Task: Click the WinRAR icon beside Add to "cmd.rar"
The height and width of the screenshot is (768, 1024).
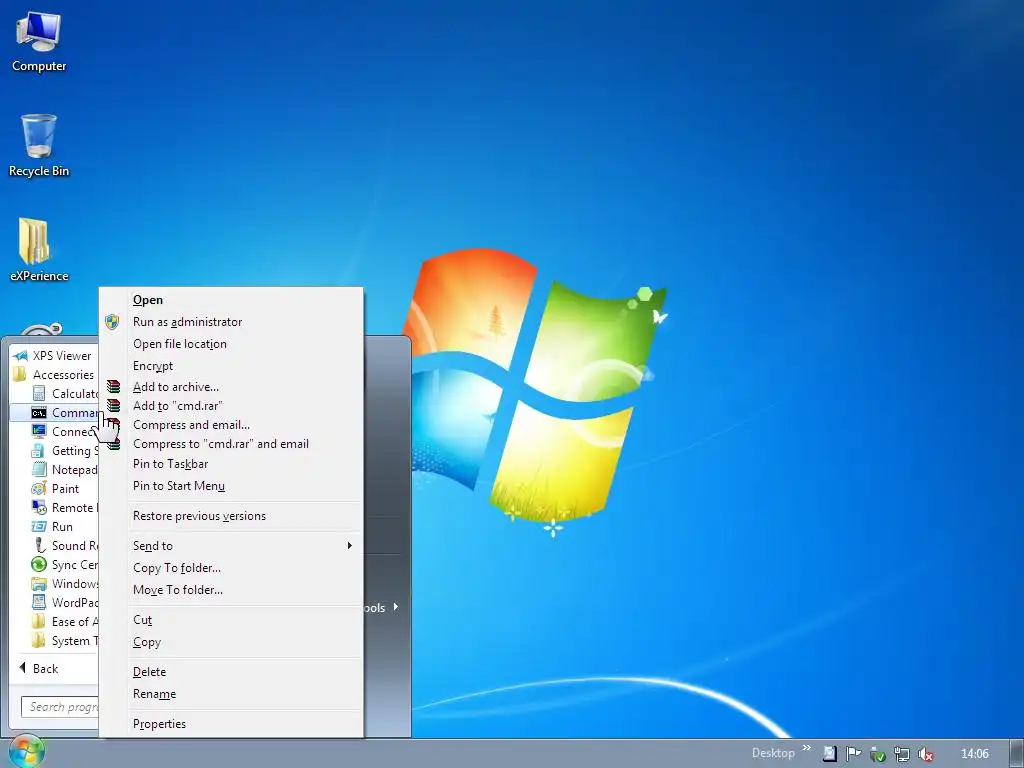Action: (x=114, y=406)
